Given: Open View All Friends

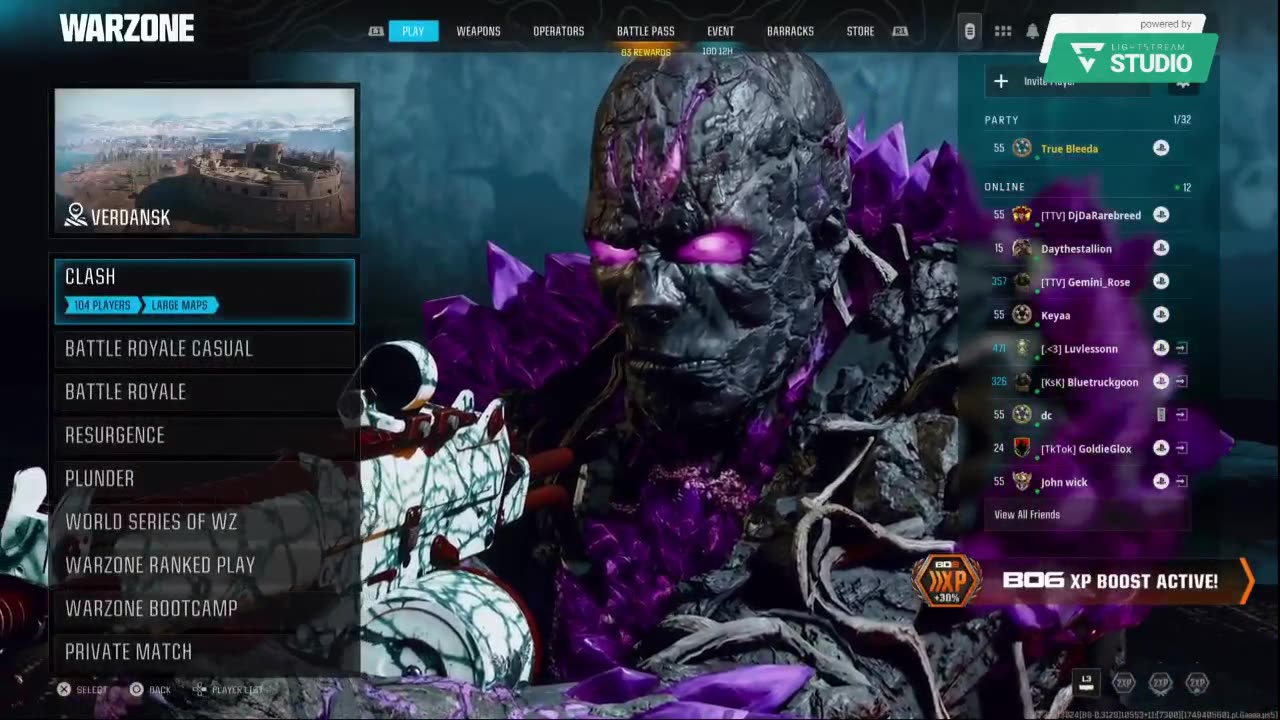Looking at the screenshot, I should [x=1027, y=515].
